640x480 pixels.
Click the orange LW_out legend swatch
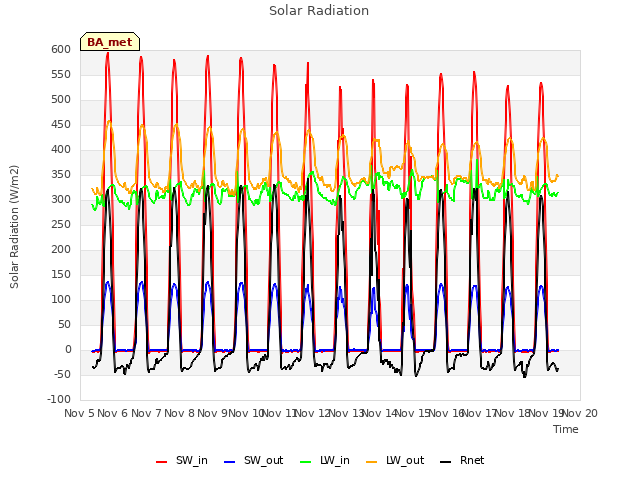[371, 462]
